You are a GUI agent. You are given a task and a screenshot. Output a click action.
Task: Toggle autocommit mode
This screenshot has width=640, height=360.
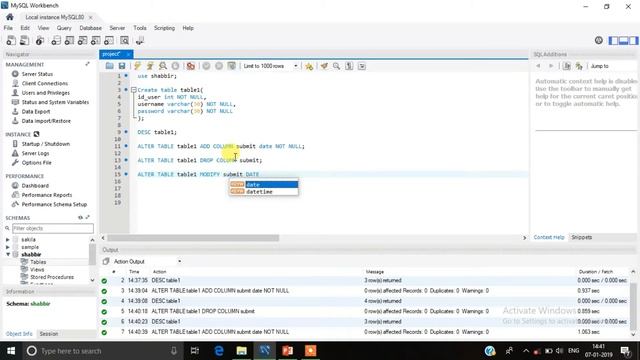point(231,66)
